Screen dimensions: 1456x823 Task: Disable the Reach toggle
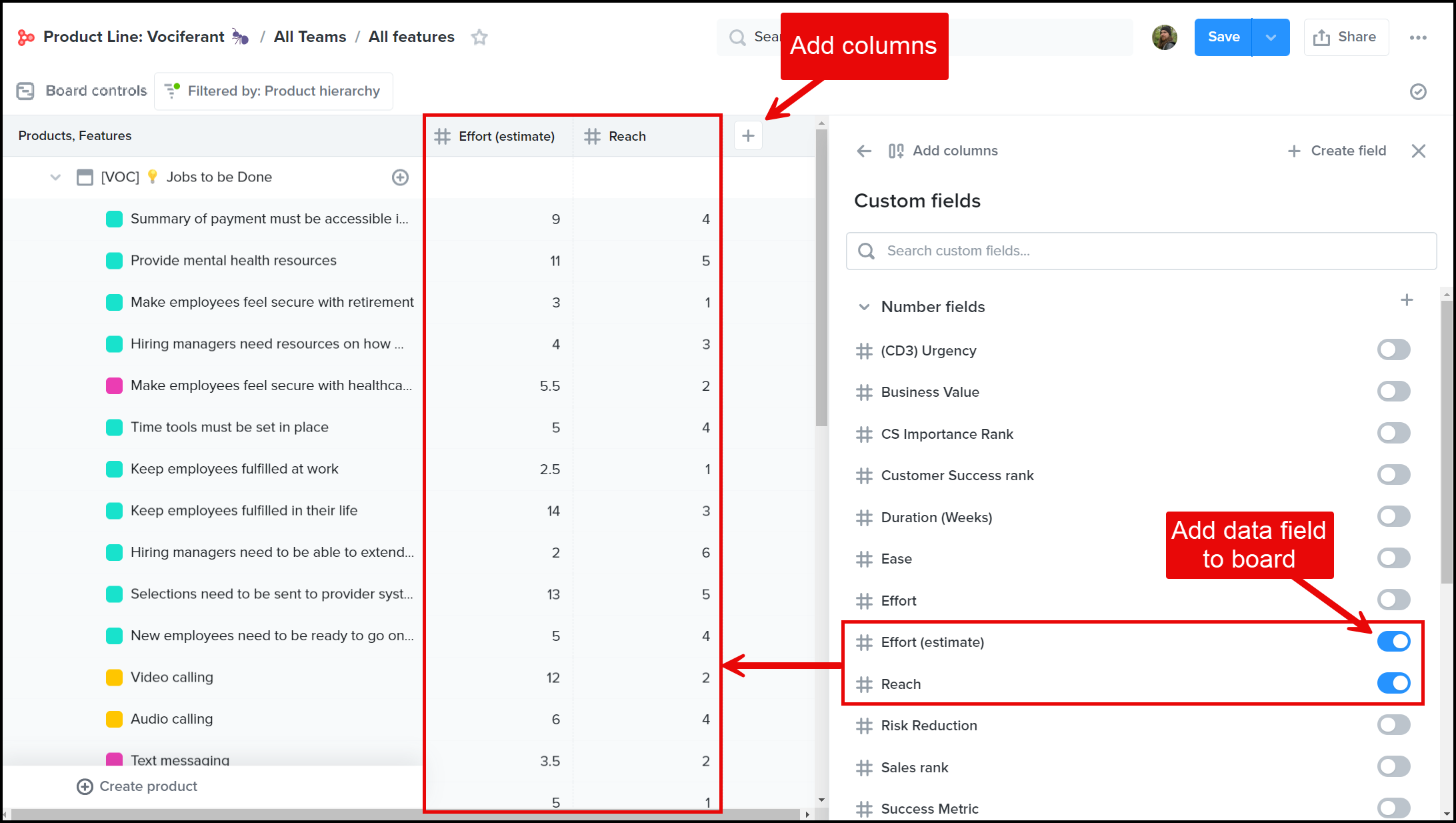click(1393, 683)
